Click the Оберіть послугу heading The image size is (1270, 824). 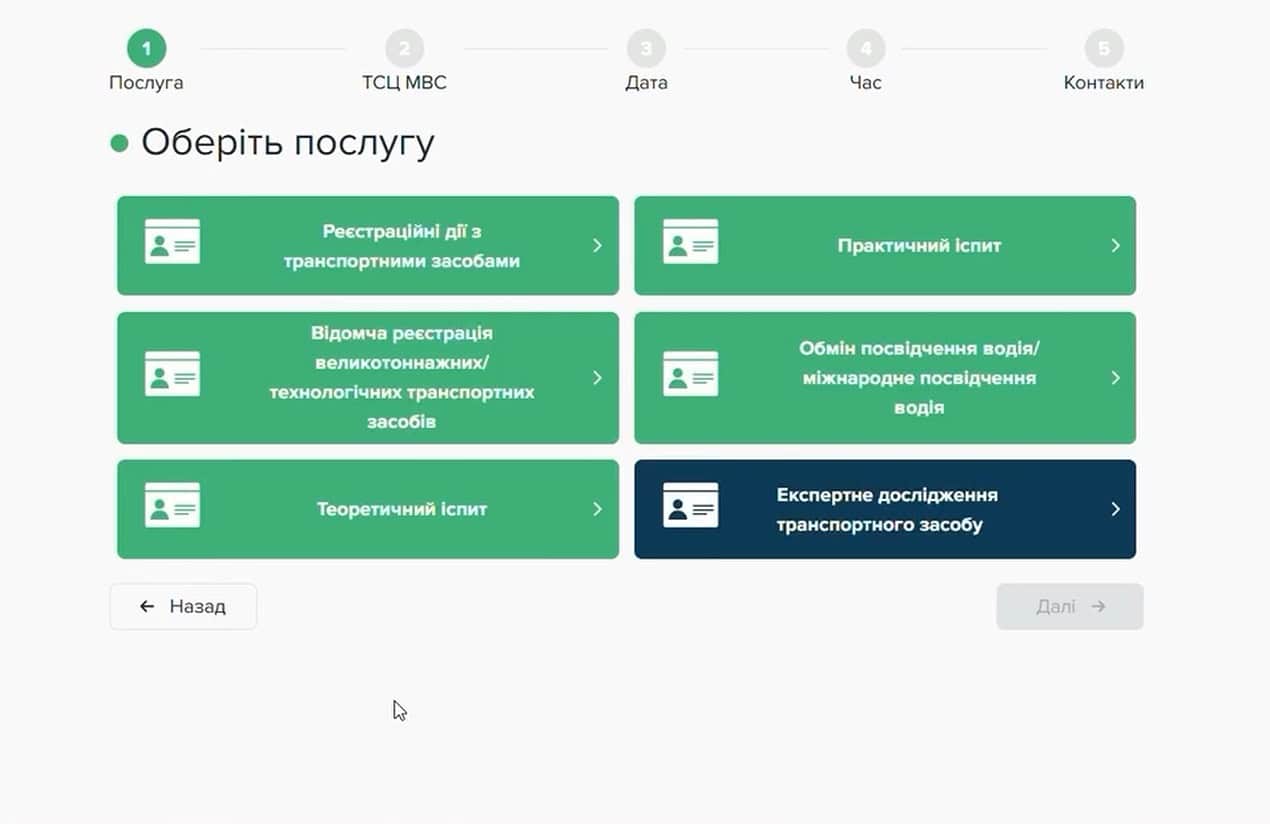click(287, 143)
